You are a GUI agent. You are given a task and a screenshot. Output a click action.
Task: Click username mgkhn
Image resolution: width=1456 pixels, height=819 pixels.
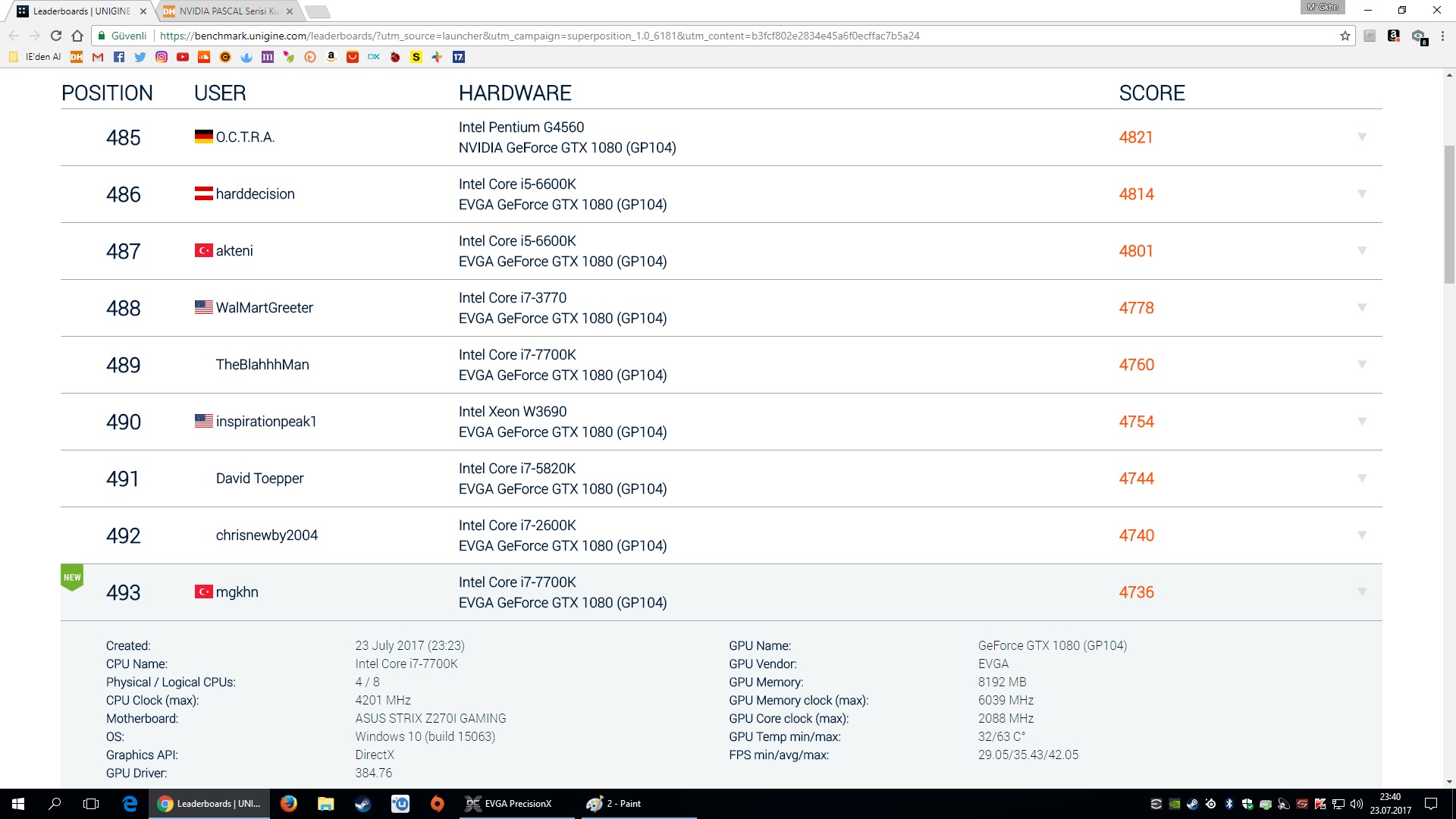click(x=237, y=592)
